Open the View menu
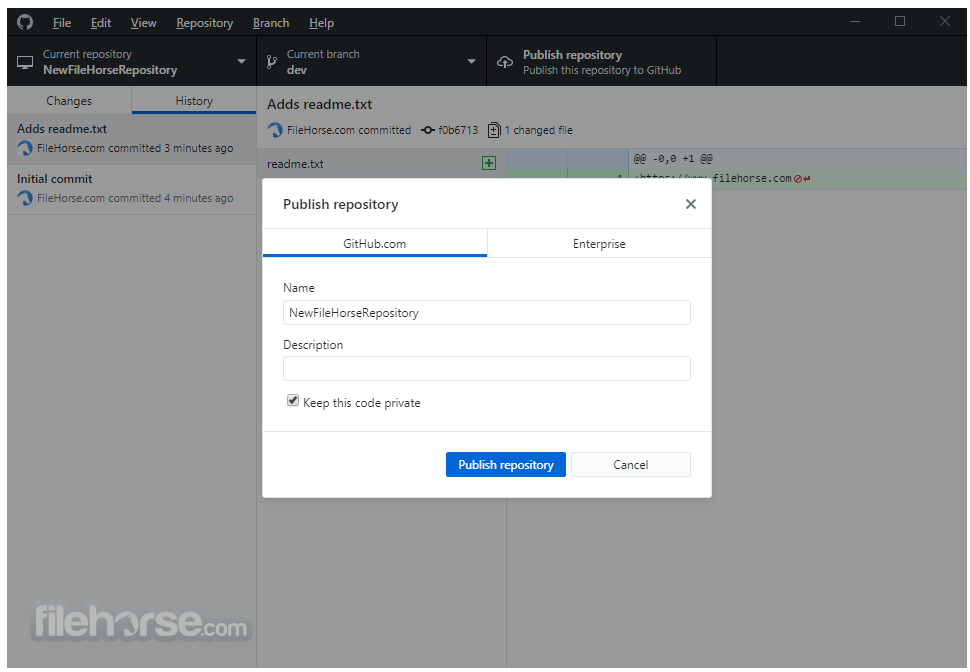This screenshot has width=970, height=672. (144, 23)
